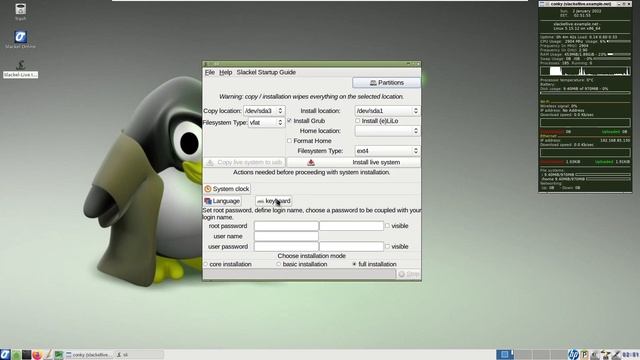Launch terminal from the taskbar
The image size is (640, 360).
(27, 355)
